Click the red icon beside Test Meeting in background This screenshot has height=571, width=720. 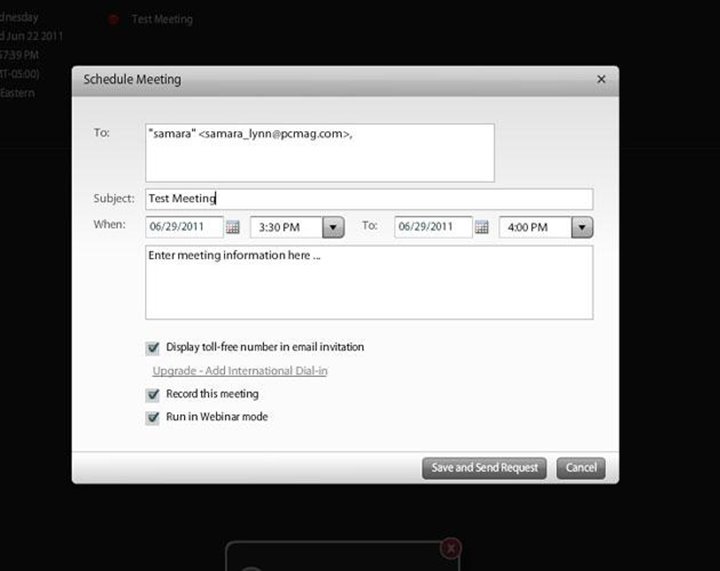114,19
